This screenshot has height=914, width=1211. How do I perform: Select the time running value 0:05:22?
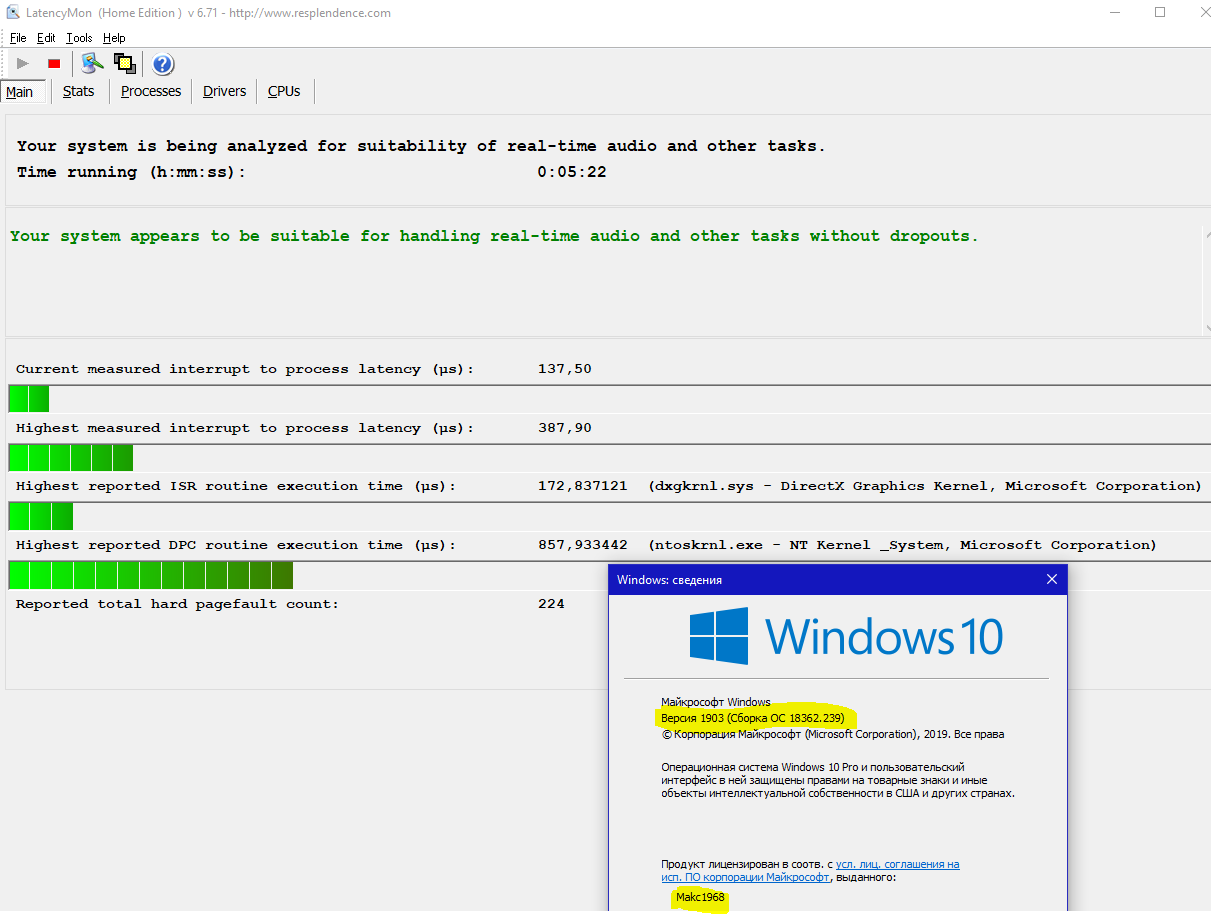[x=572, y=172]
